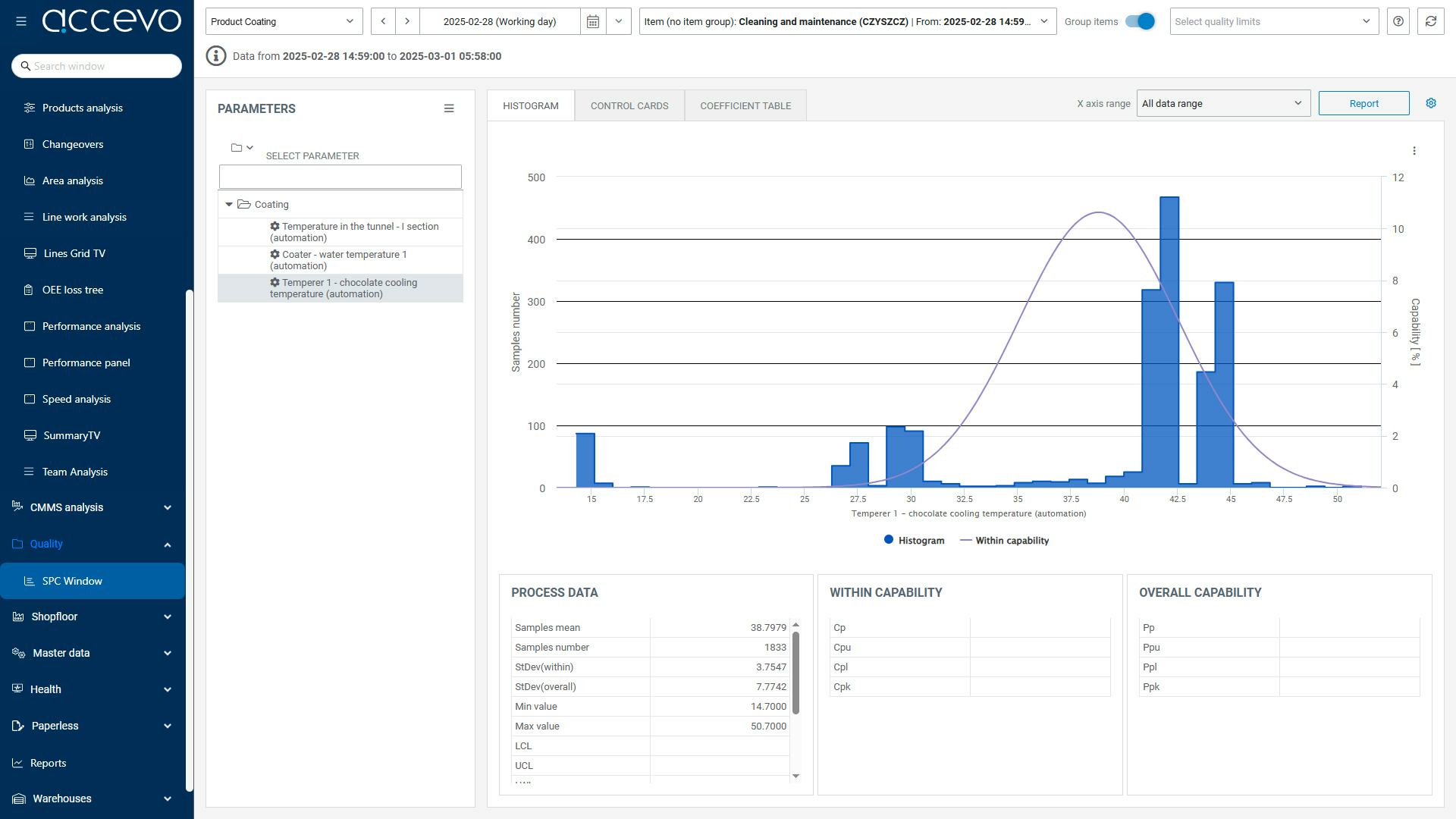Go to next day arrow
The image size is (1456, 819).
point(407,21)
